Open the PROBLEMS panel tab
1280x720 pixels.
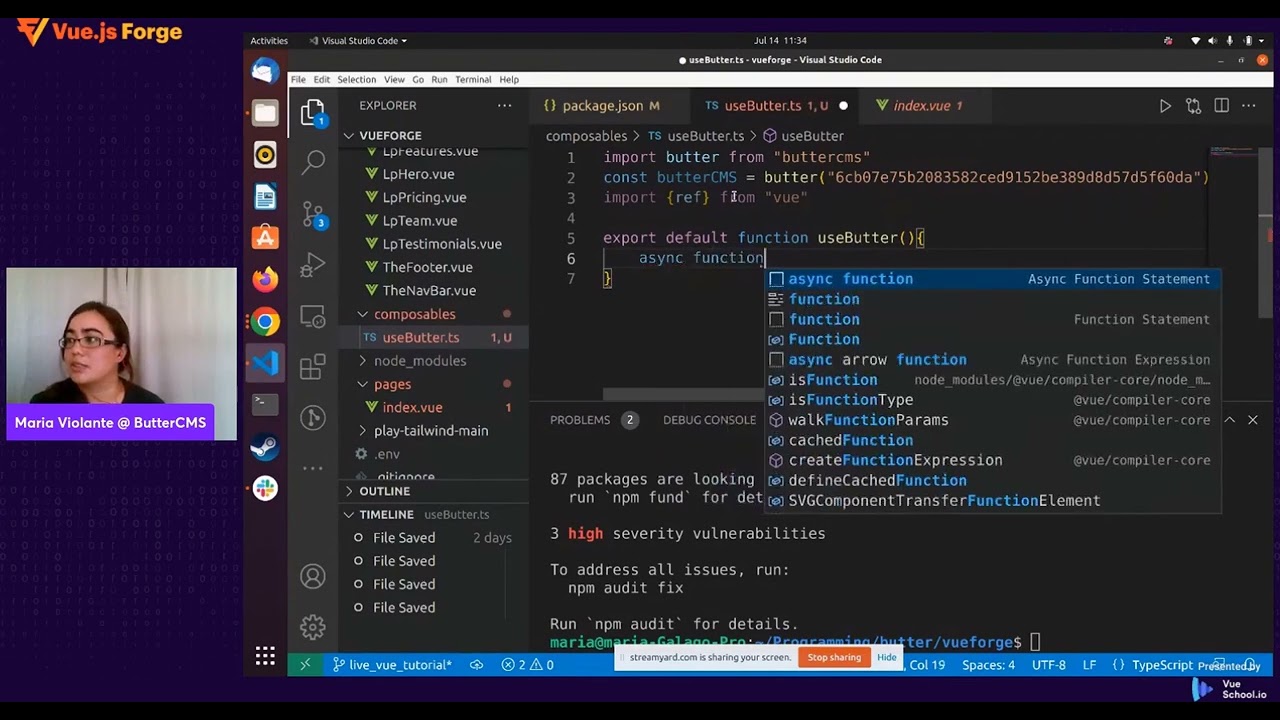pyautogui.click(x=580, y=420)
